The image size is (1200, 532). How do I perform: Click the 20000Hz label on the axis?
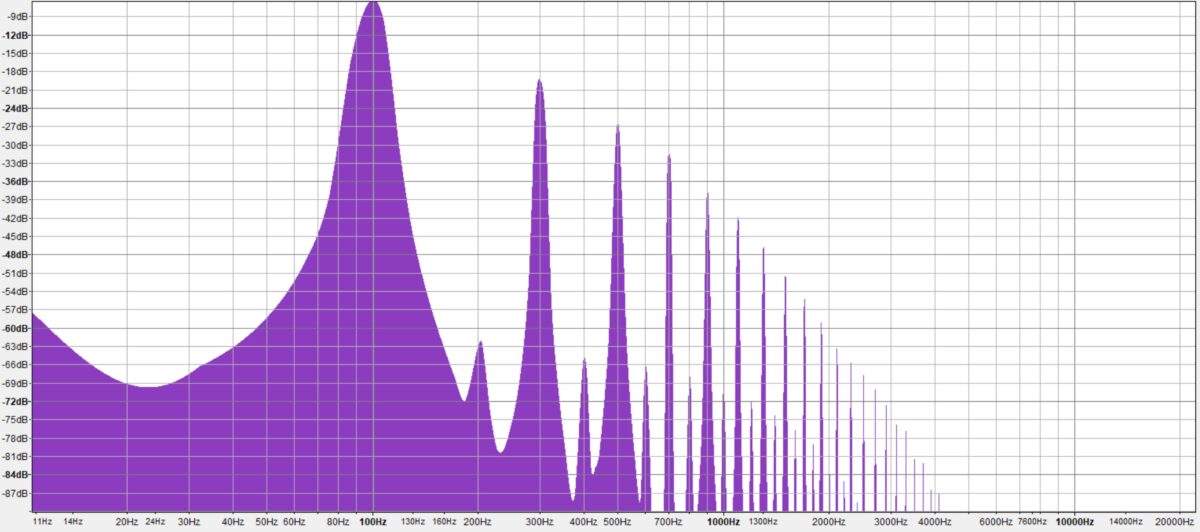pyautogui.click(x=1174, y=522)
